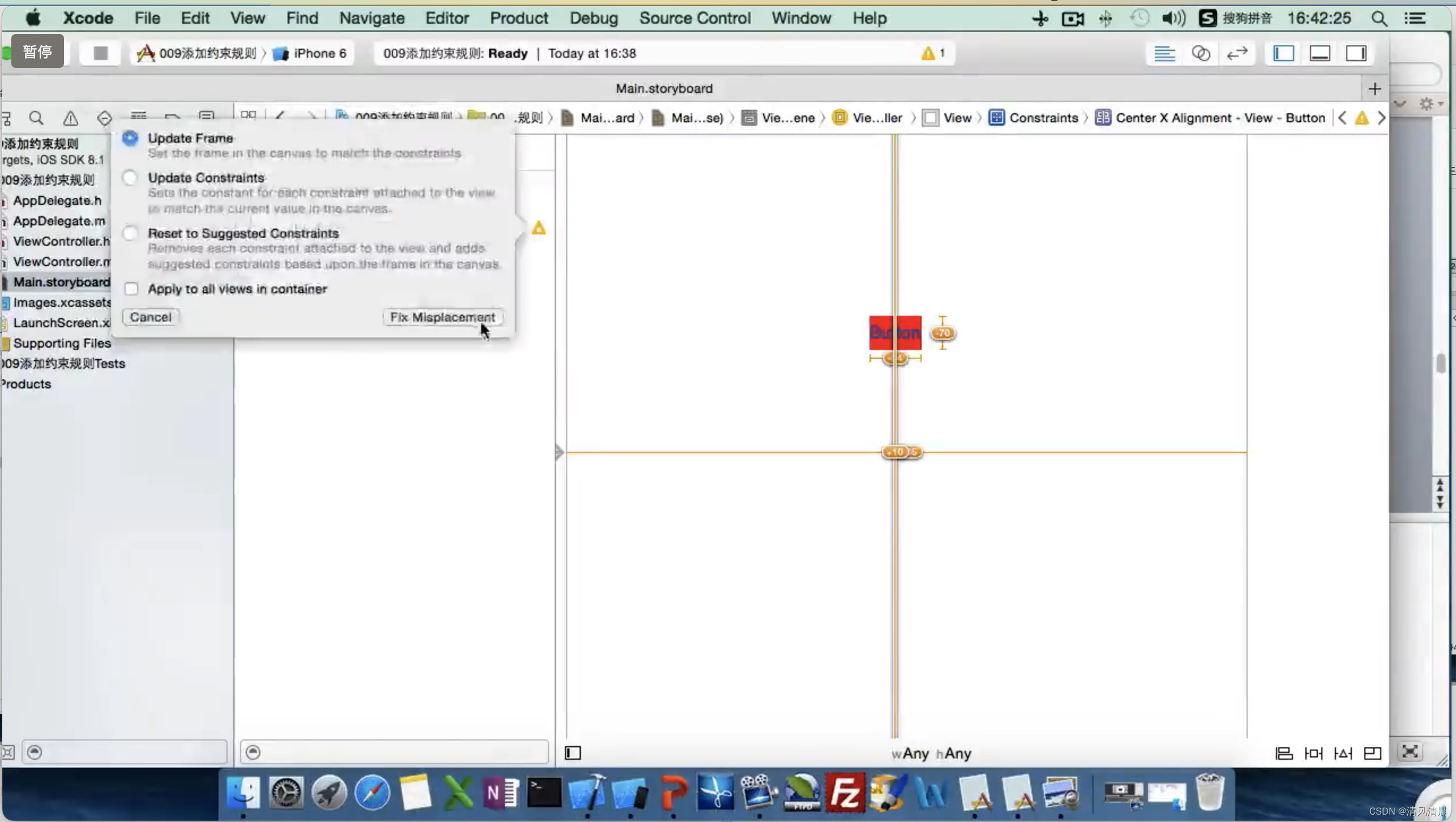The height and width of the screenshot is (822, 1456).
Task: Toggle the navigator pane visibility icon
Action: [1283, 53]
